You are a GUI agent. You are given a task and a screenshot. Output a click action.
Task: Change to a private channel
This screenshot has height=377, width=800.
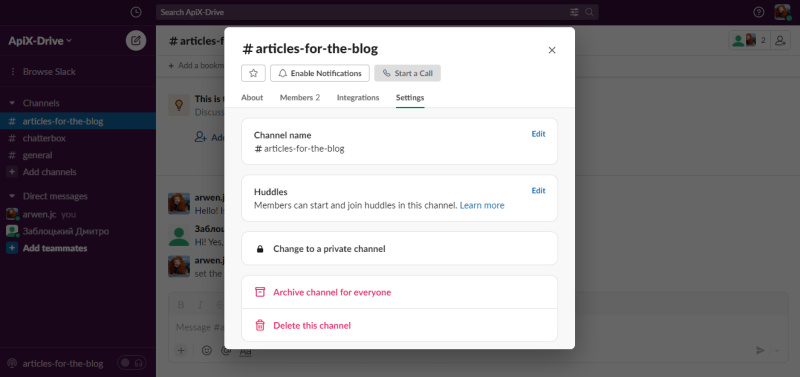pos(399,248)
